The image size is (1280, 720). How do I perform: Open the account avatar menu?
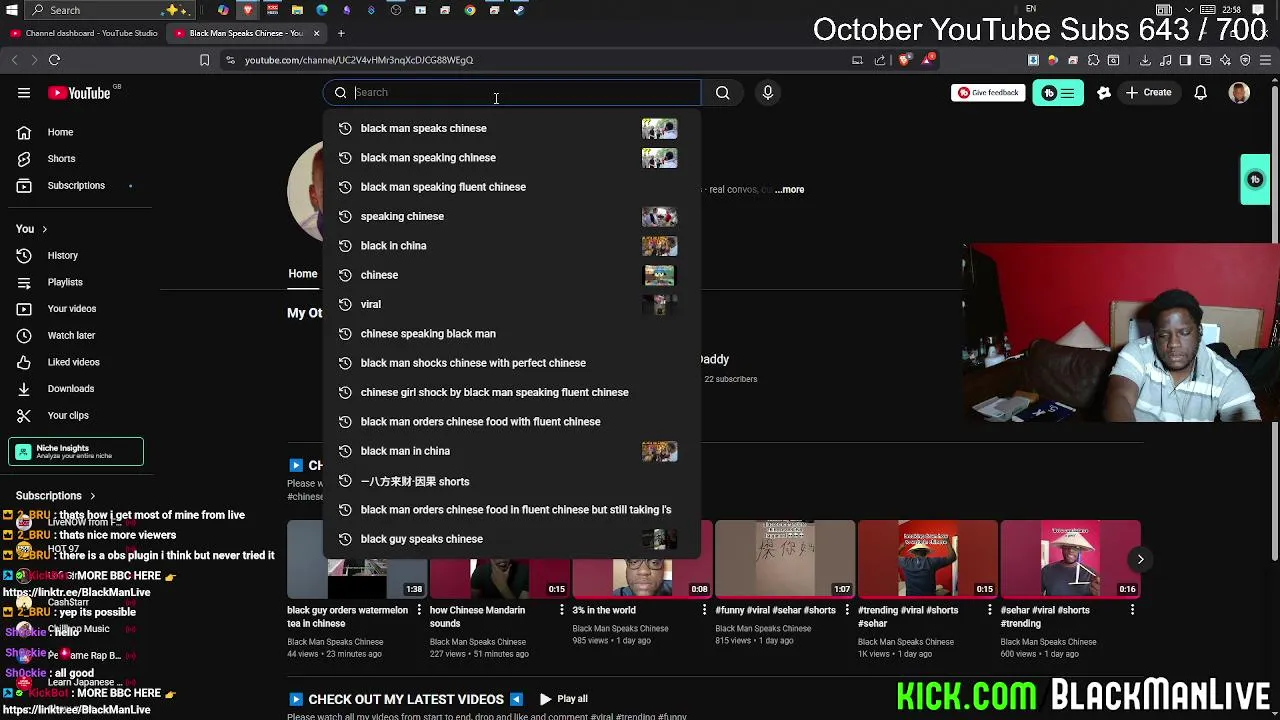coord(1239,92)
